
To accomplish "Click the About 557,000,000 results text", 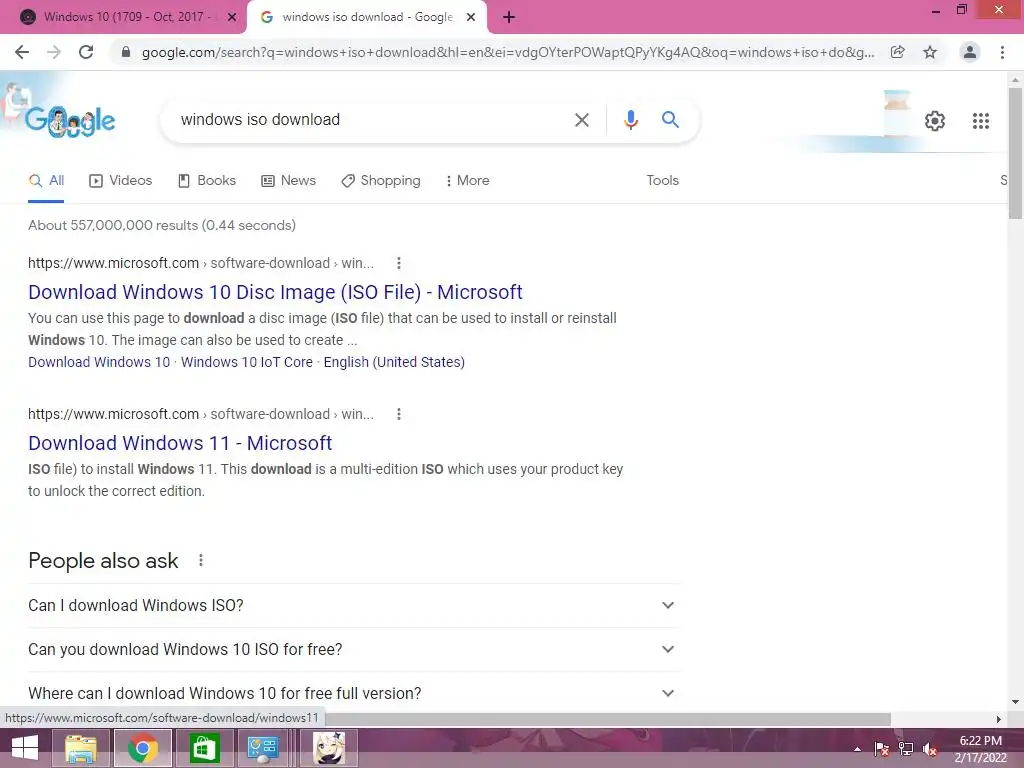I will point(162,225).
